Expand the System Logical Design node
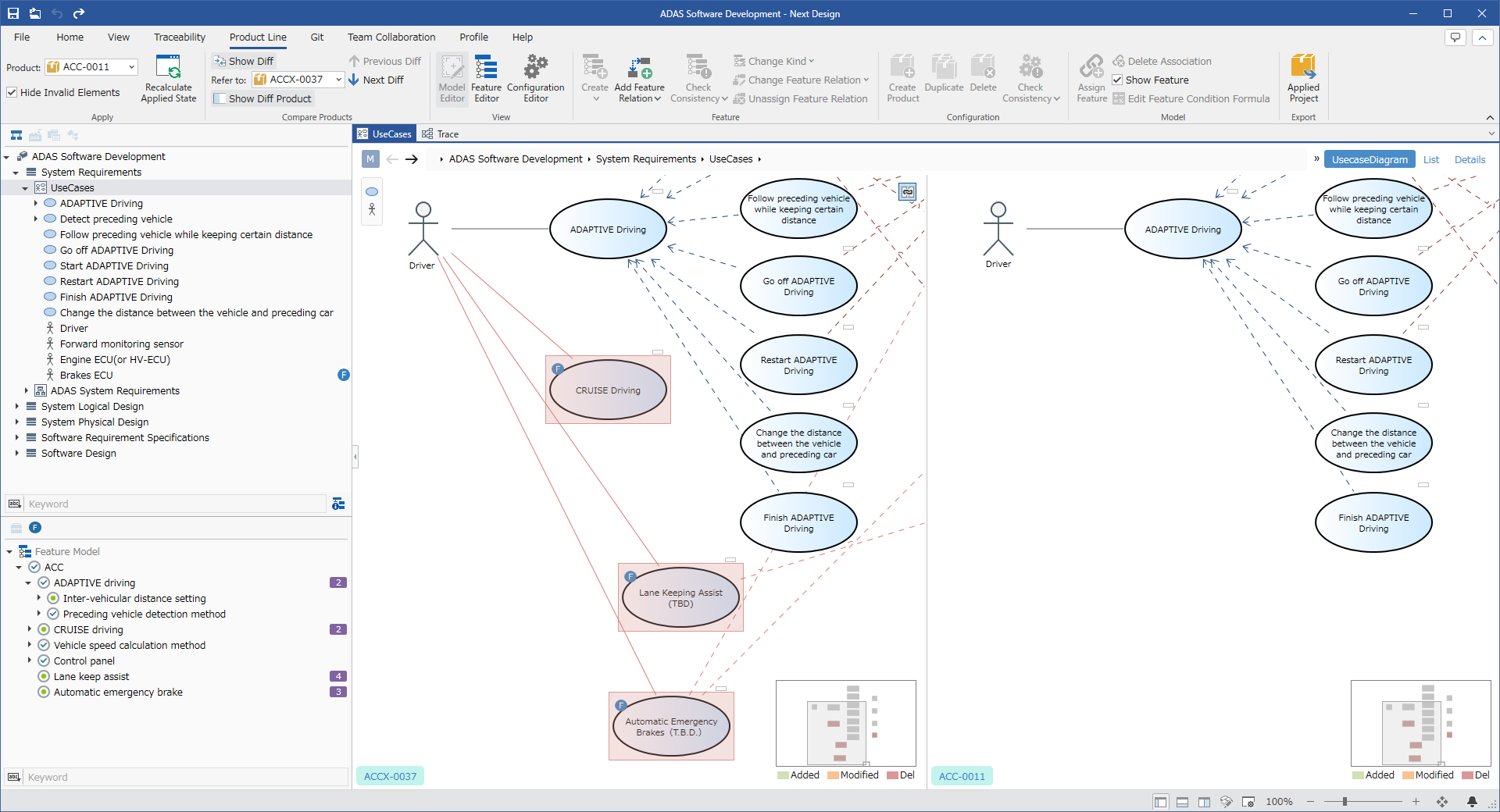The width and height of the screenshot is (1500, 812). (x=16, y=406)
